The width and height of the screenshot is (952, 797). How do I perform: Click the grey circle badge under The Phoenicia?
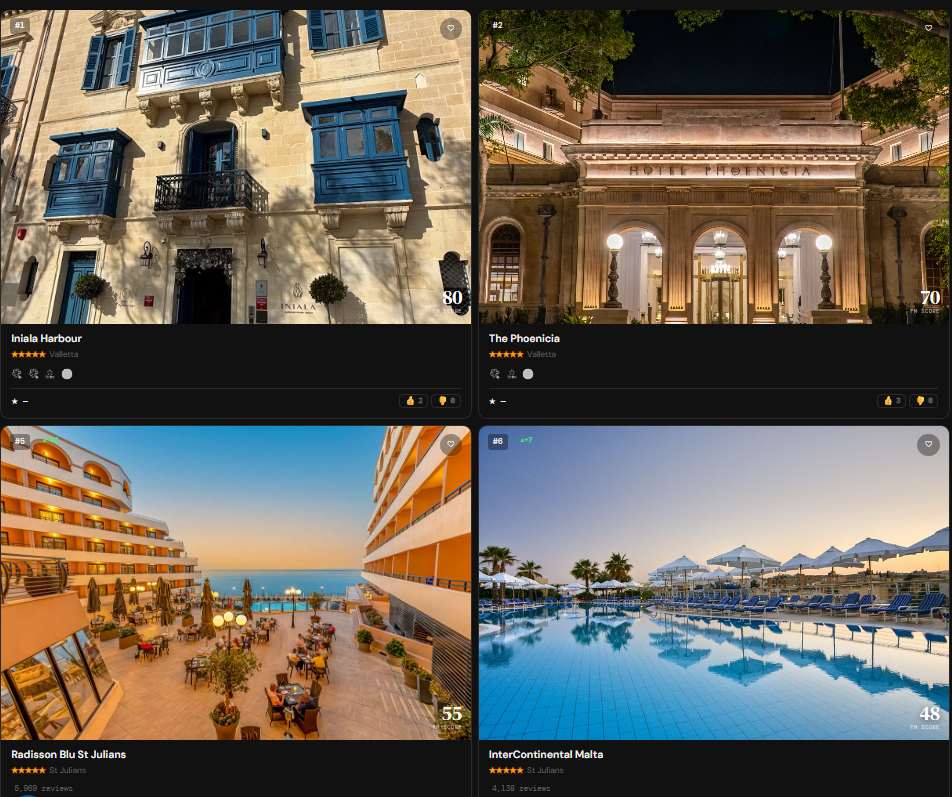[528, 374]
